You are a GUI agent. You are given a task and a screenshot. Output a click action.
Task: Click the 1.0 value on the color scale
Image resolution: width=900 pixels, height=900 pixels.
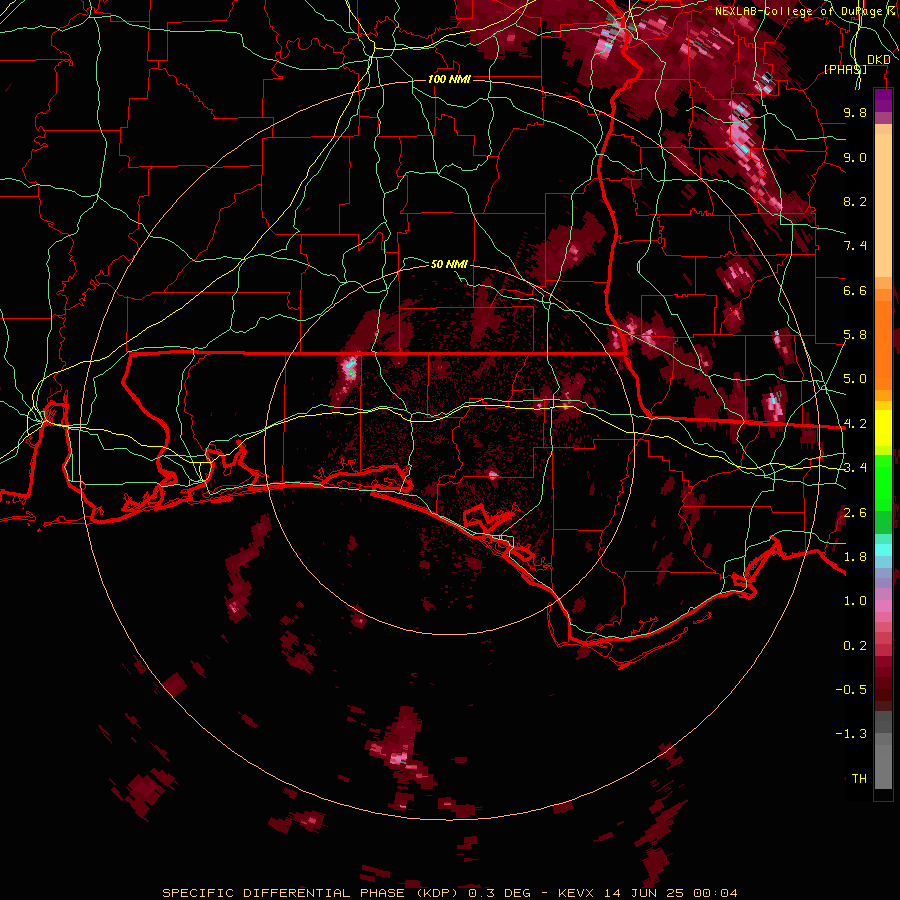pyautogui.click(x=855, y=601)
